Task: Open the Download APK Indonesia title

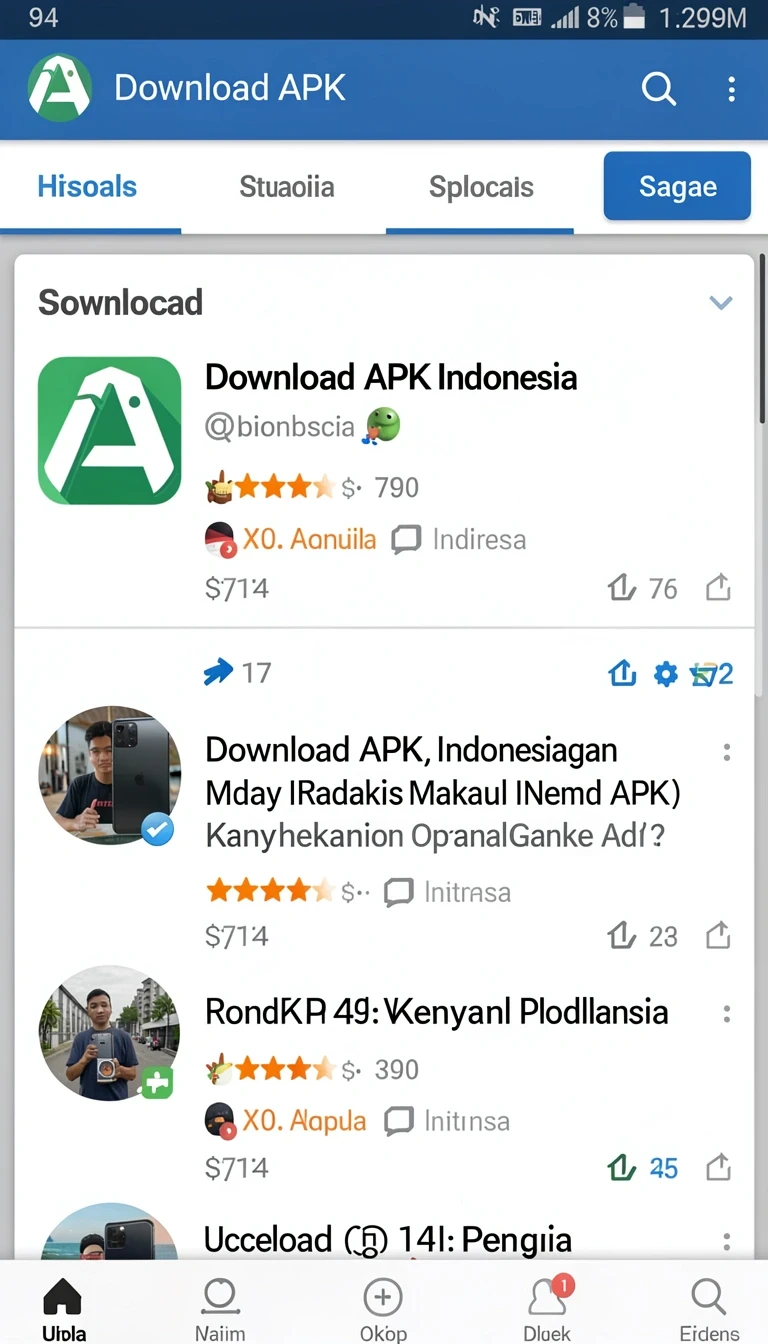Action: click(x=391, y=377)
